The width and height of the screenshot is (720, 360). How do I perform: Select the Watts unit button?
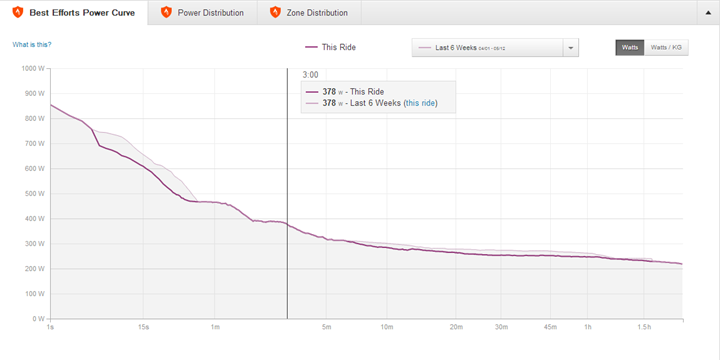pyautogui.click(x=630, y=47)
